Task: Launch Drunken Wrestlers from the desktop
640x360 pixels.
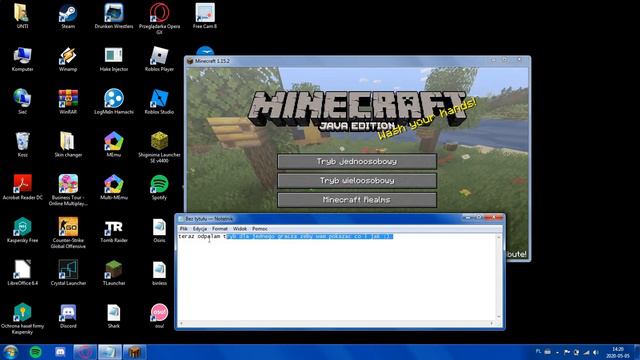Action: [x=113, y=16]
